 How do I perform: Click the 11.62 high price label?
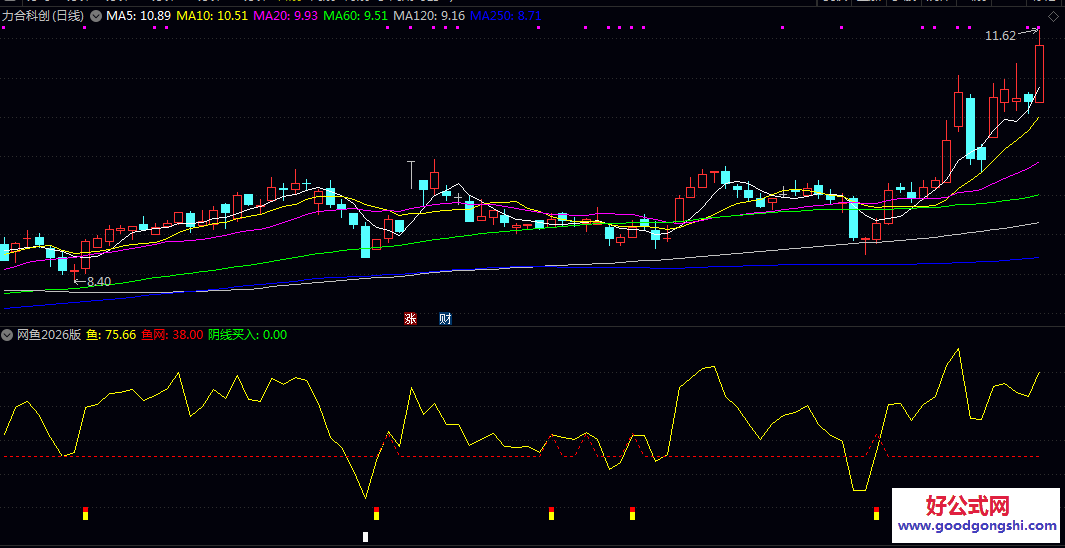[x=1000, y=36]
